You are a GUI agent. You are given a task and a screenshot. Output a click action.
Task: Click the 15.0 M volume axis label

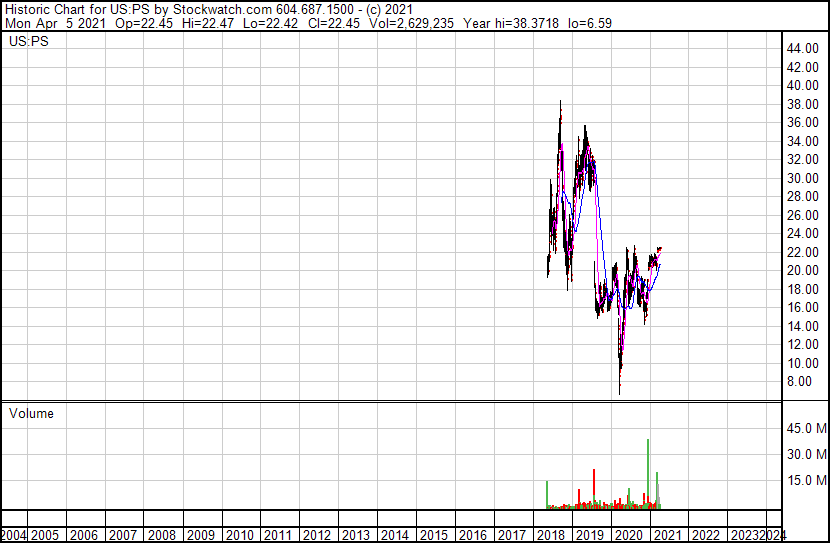806,480
